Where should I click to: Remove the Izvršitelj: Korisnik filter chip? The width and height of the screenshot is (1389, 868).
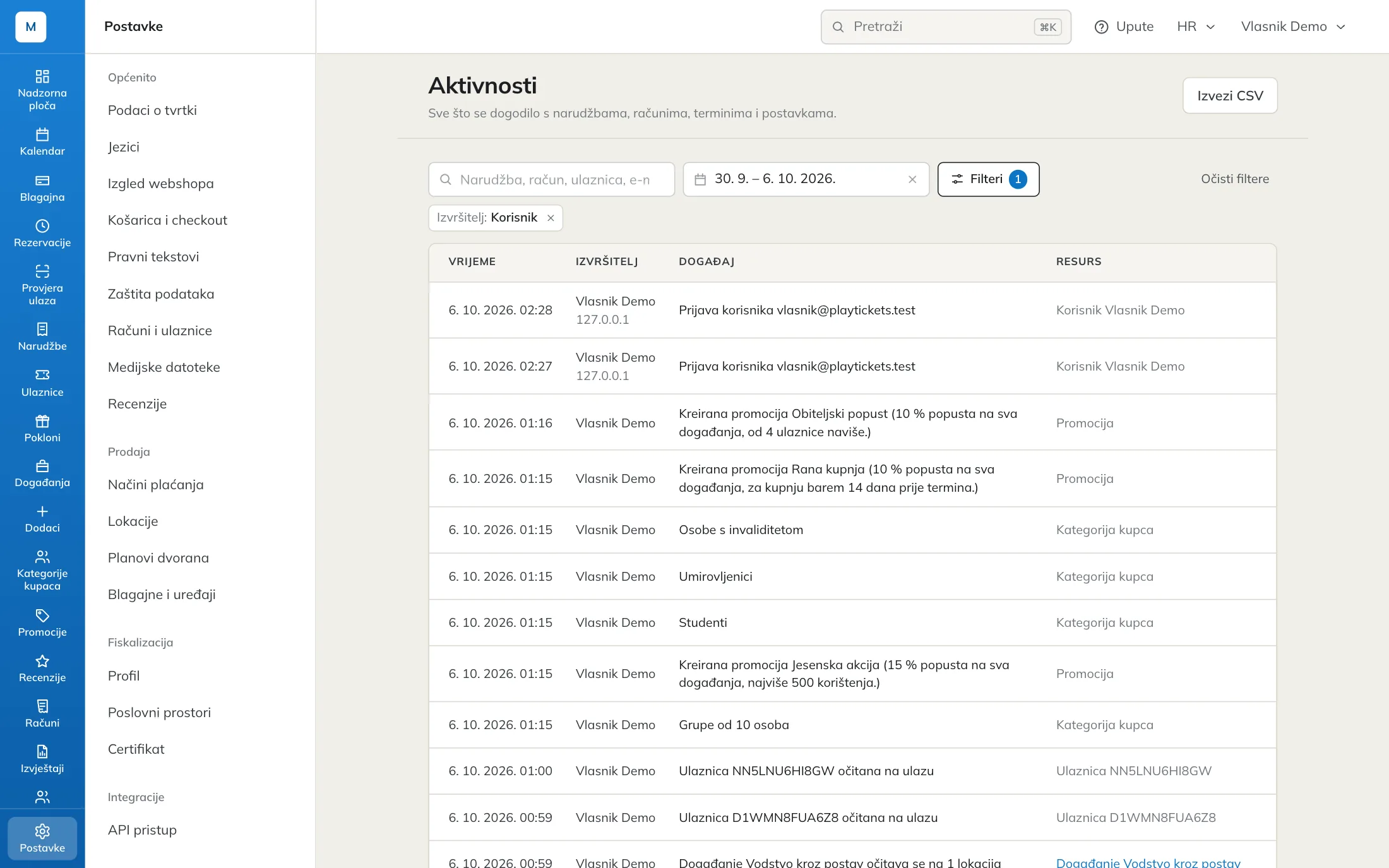click(551, 218)
